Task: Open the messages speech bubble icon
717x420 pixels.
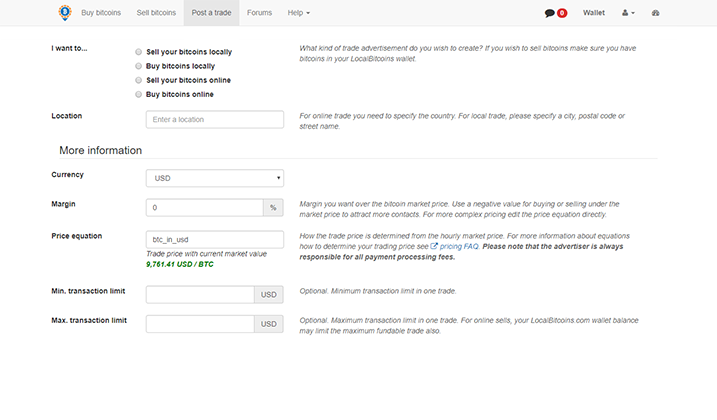Action: (549, 14)
